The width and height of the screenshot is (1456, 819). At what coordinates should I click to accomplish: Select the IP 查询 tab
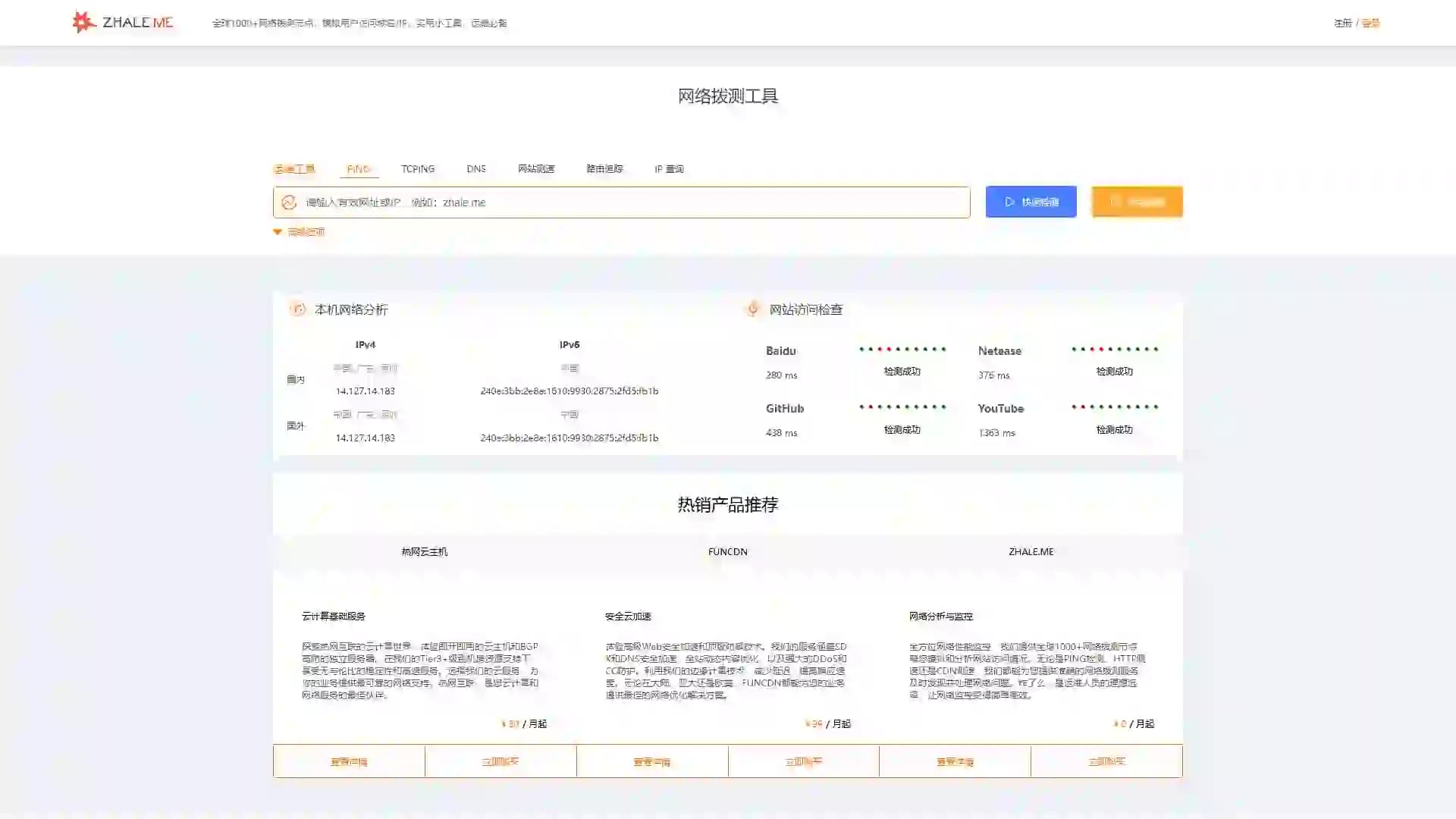point(669,169)
